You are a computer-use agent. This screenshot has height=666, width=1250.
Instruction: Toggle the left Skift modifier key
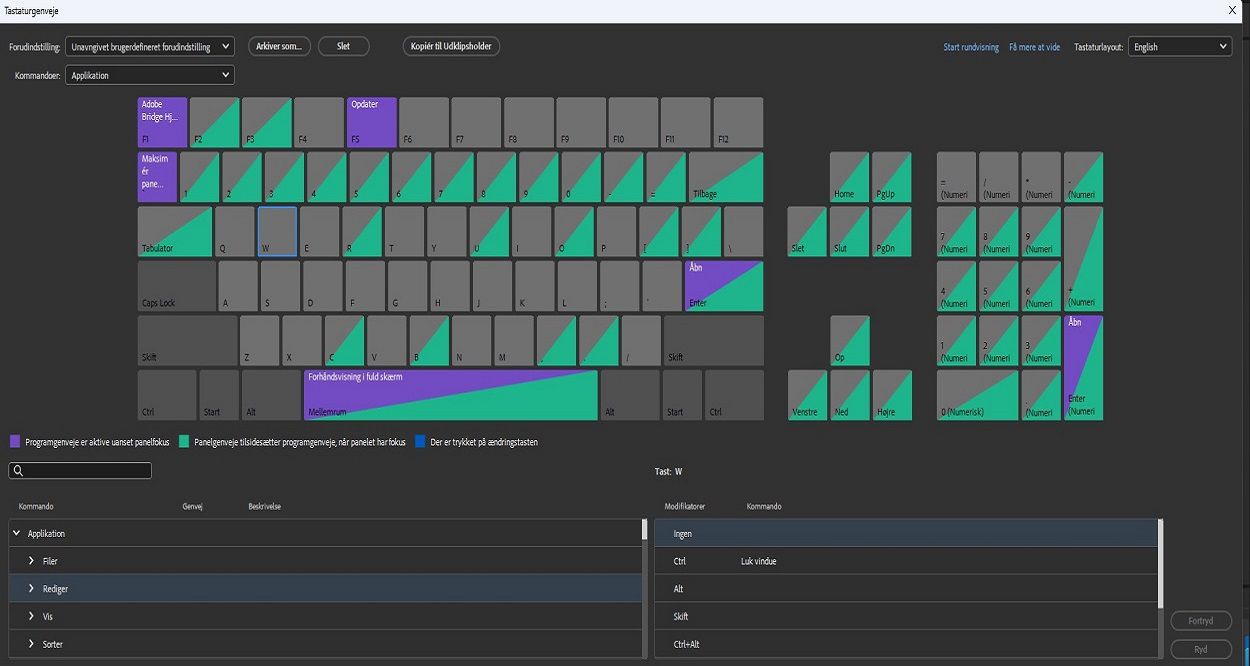click(187, 341)
